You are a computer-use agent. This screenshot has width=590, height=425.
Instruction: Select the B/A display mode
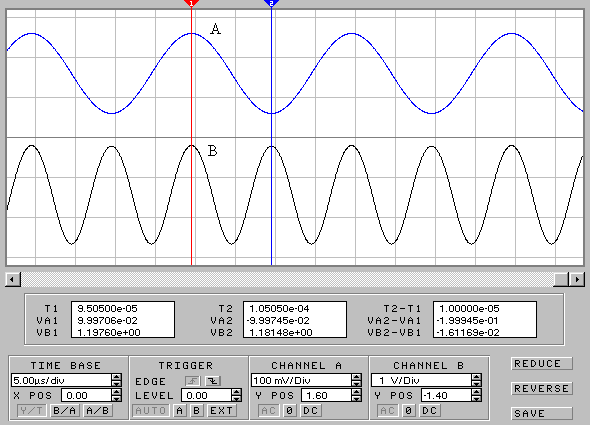[64, 410]
